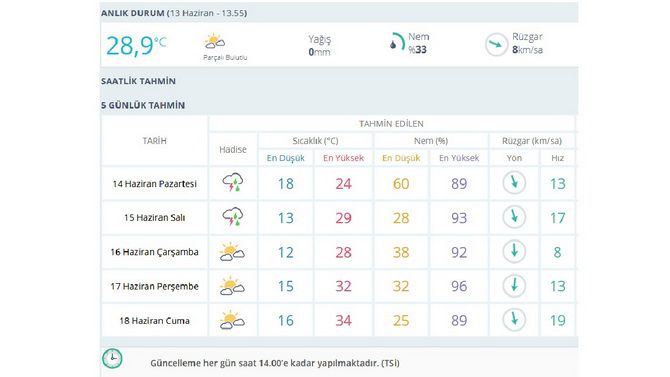
Task: Click minimum humidity 38 for 16 Haziran
Action: pyautogui.click(x=401, y=252)
